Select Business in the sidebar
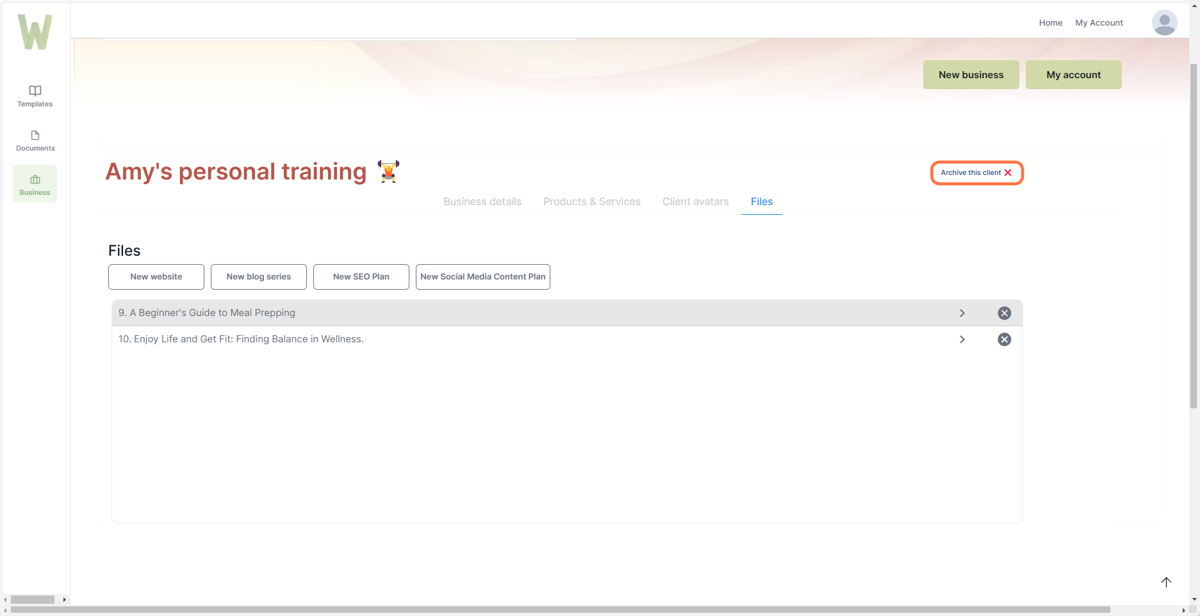 [35, 184]
